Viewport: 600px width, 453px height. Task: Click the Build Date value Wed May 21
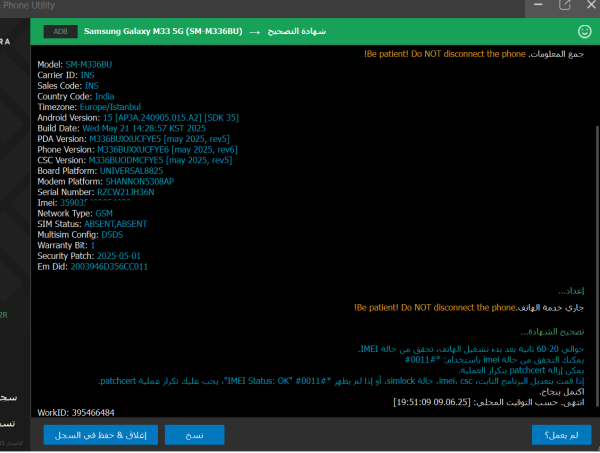[144, 129]
